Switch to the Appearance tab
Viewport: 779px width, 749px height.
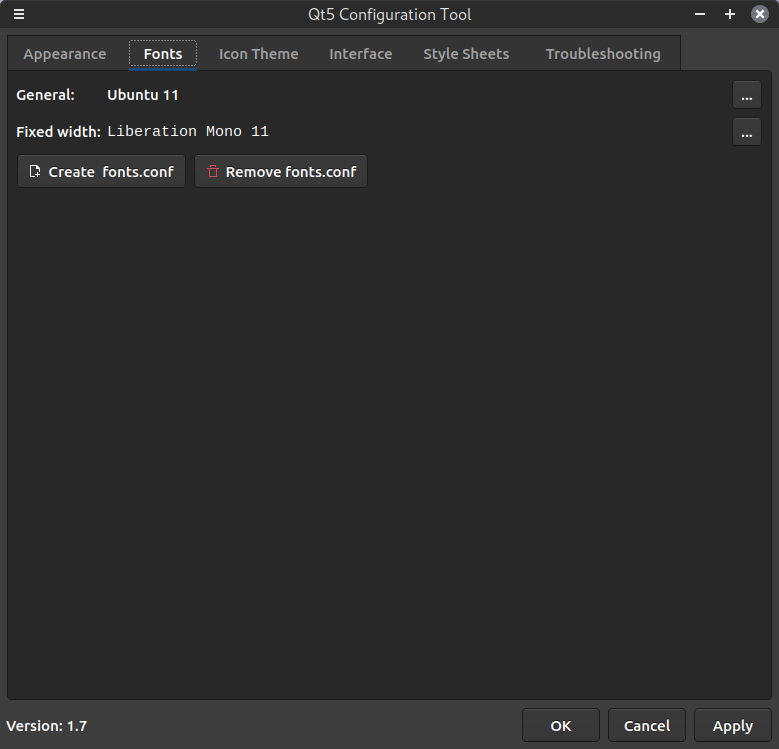(65, 54)
